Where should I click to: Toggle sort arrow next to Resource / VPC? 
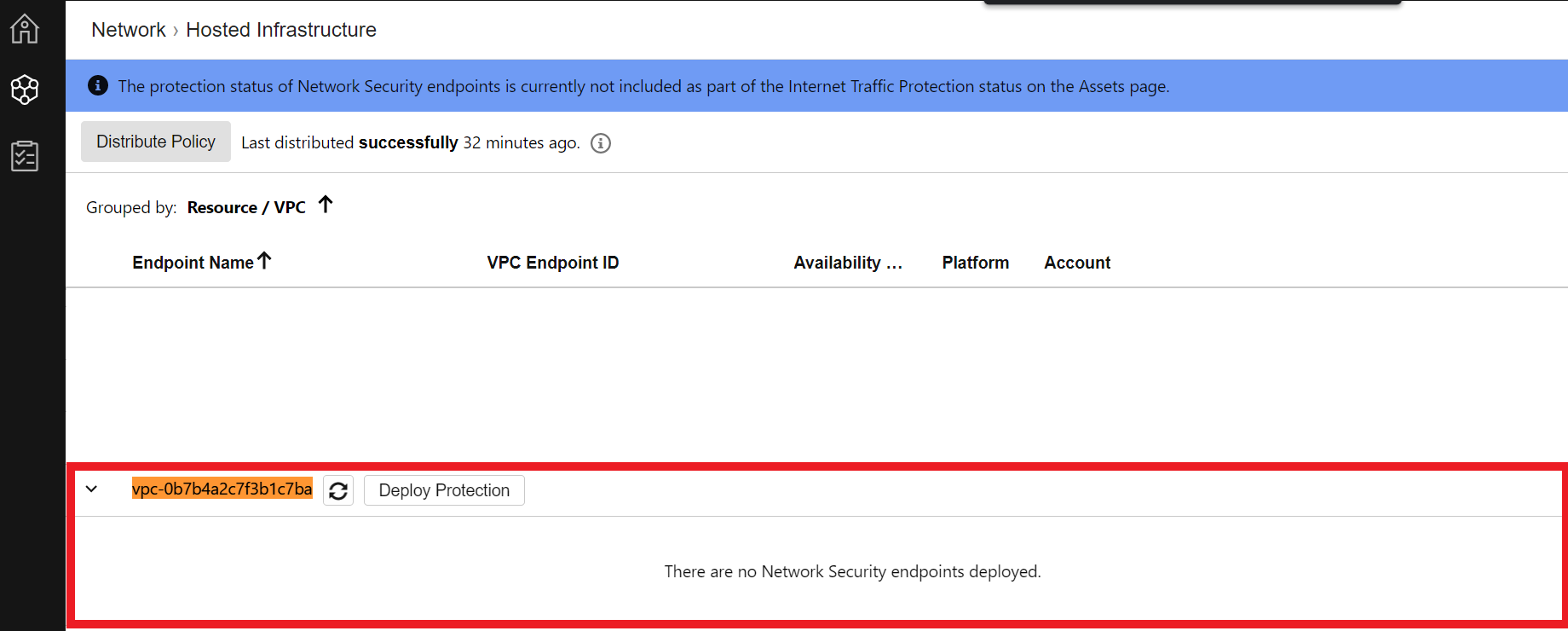tap(326, 205)
